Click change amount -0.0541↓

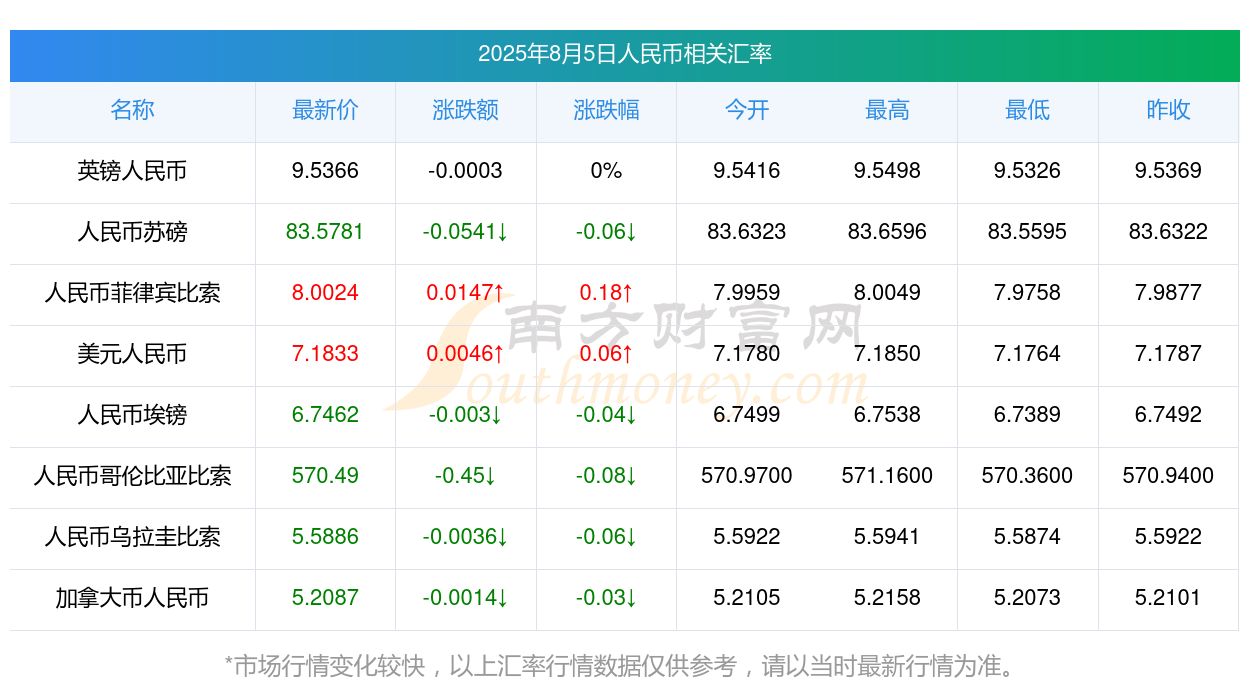(466, 232)
